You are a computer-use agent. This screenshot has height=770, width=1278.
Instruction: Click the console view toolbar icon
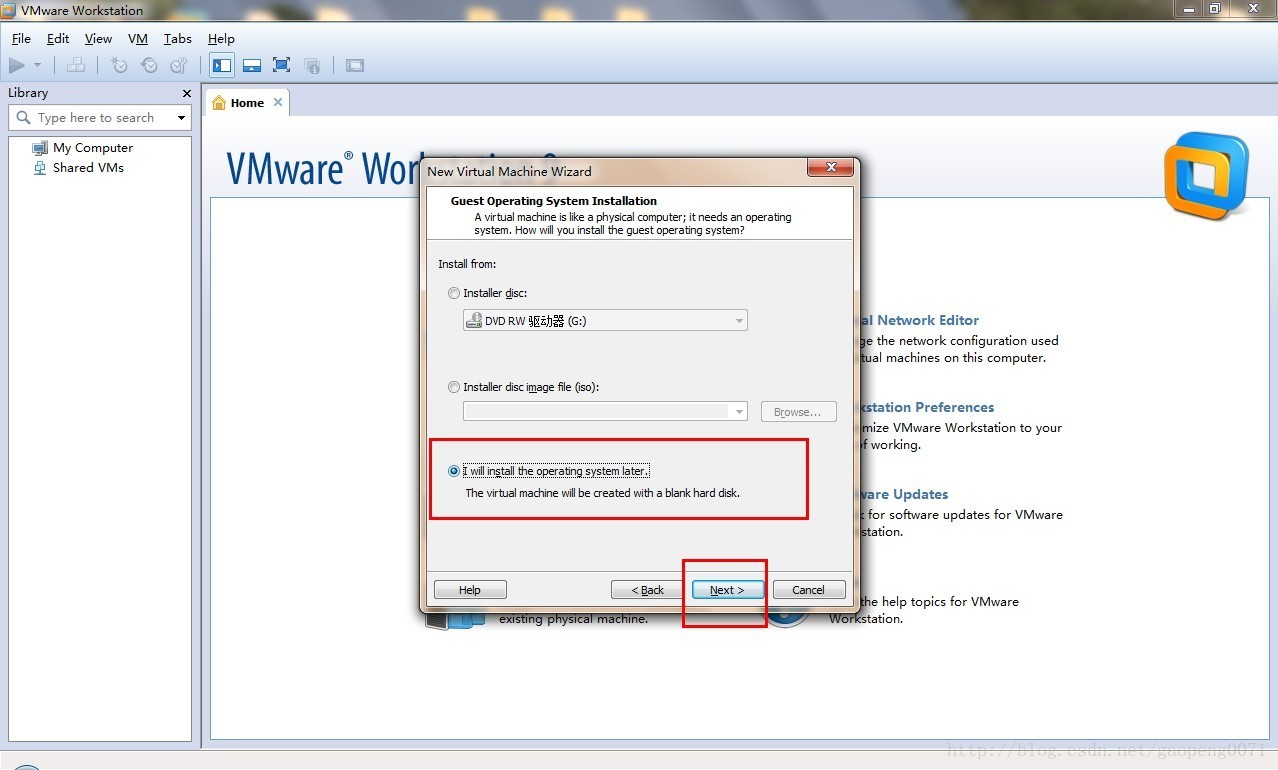(x=355, y=66)
